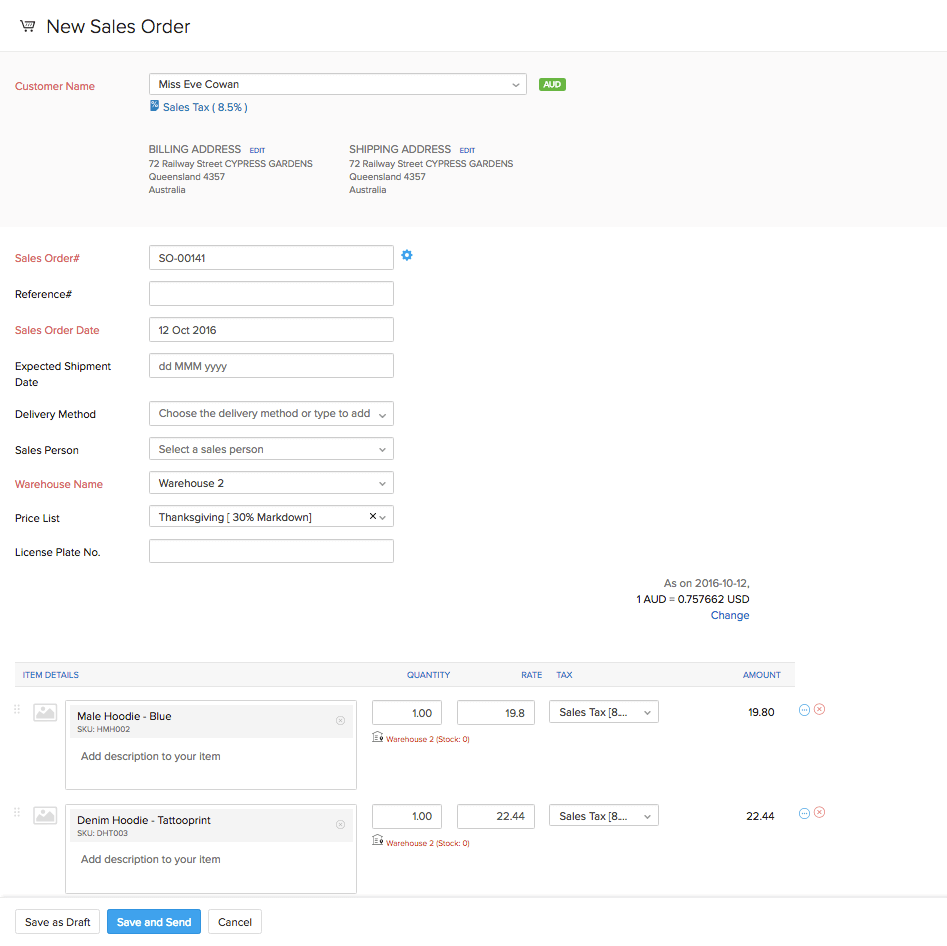This screenshot has width=947, height=946.
Task: Click the Expected Shipment Date field
Action: 270,366
